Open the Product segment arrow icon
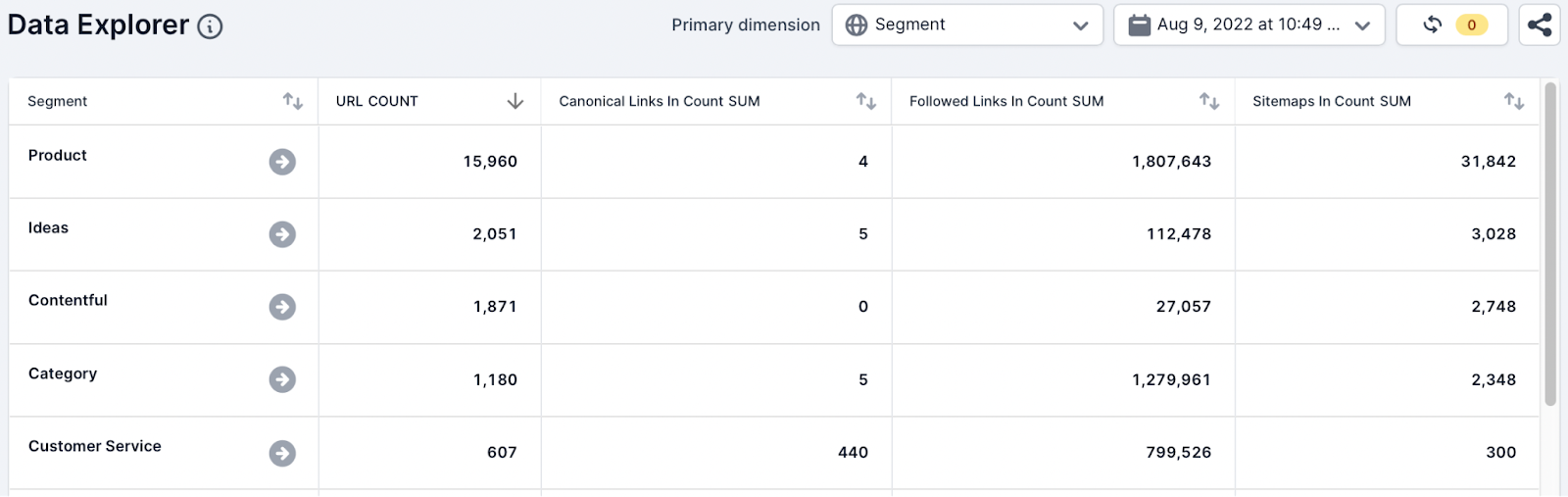The height and width of the screenshot is (497, 1568). 282,162
